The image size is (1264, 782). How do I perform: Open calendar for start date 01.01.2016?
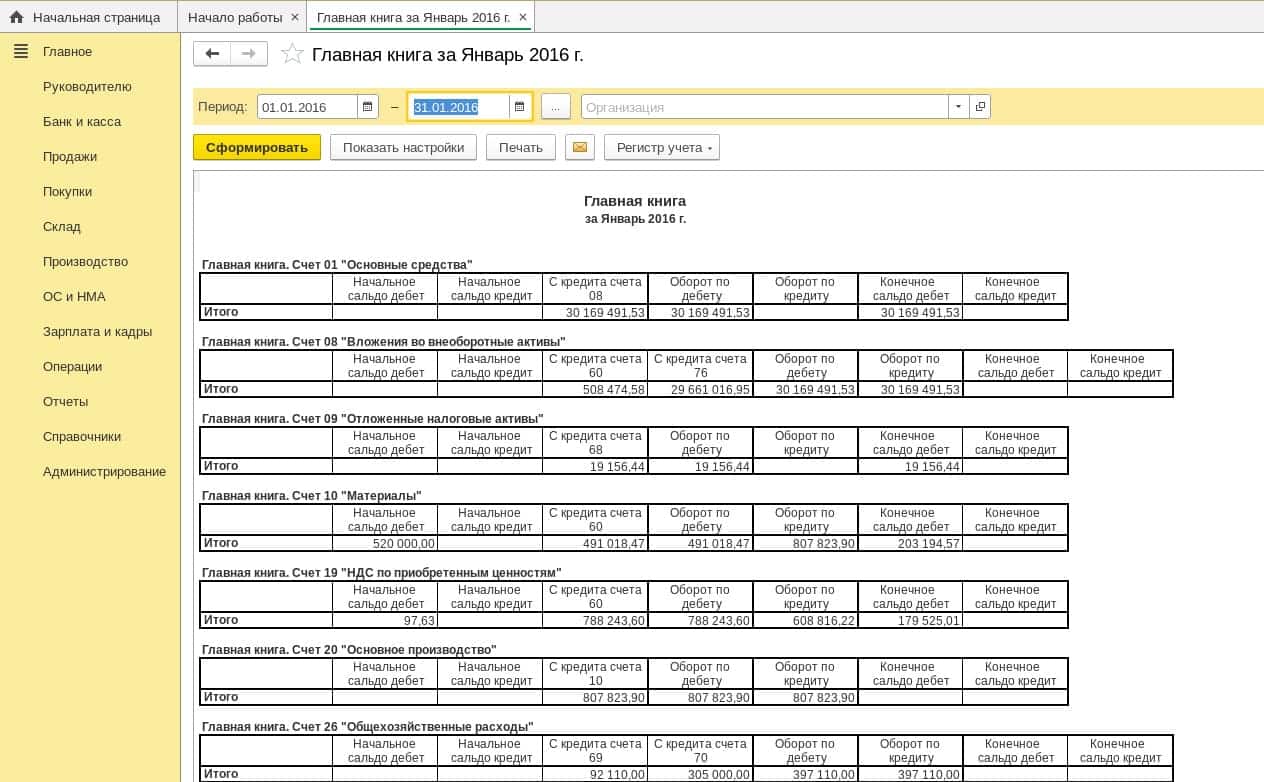tap(368, 107)
